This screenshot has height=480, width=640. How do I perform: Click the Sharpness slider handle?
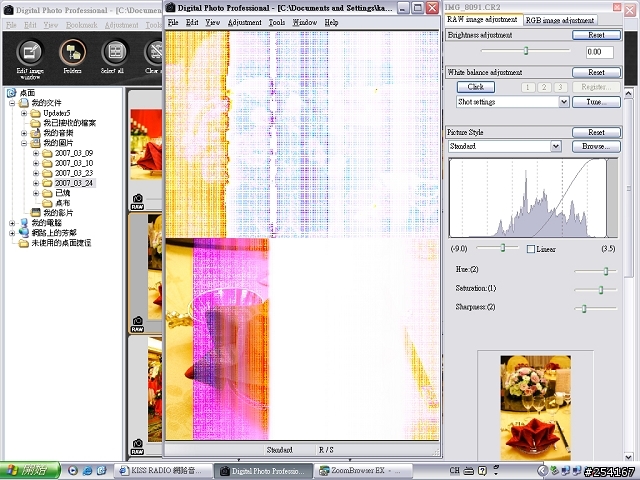pos(584,309)
